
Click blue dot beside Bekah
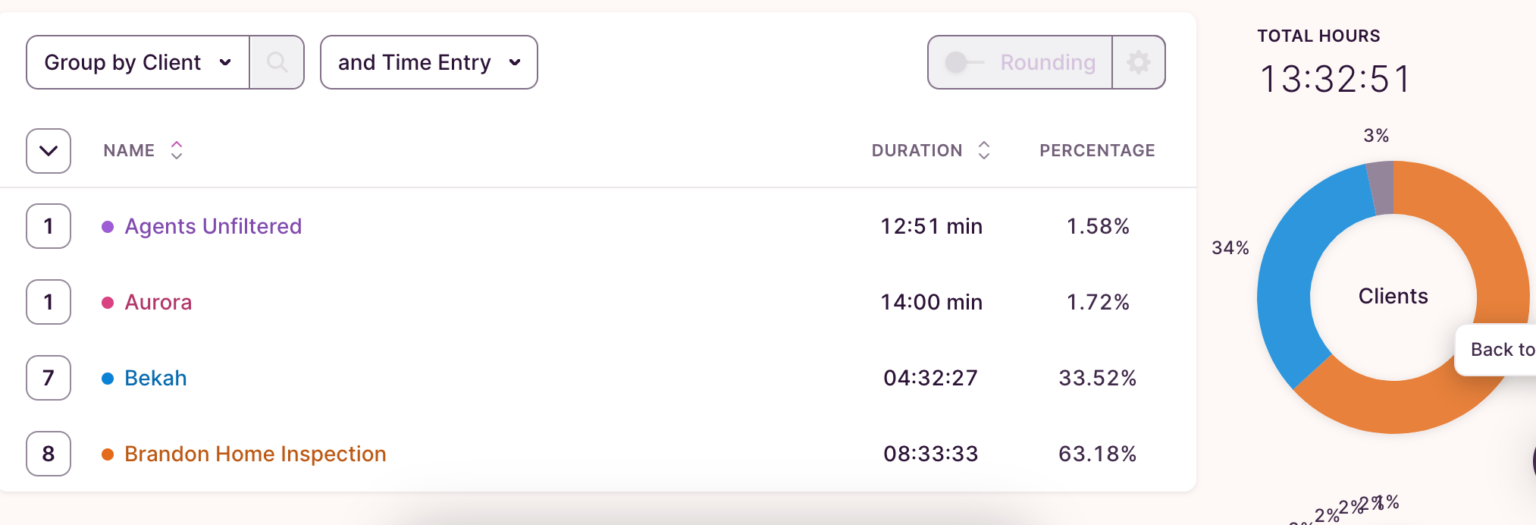point(108,379)
